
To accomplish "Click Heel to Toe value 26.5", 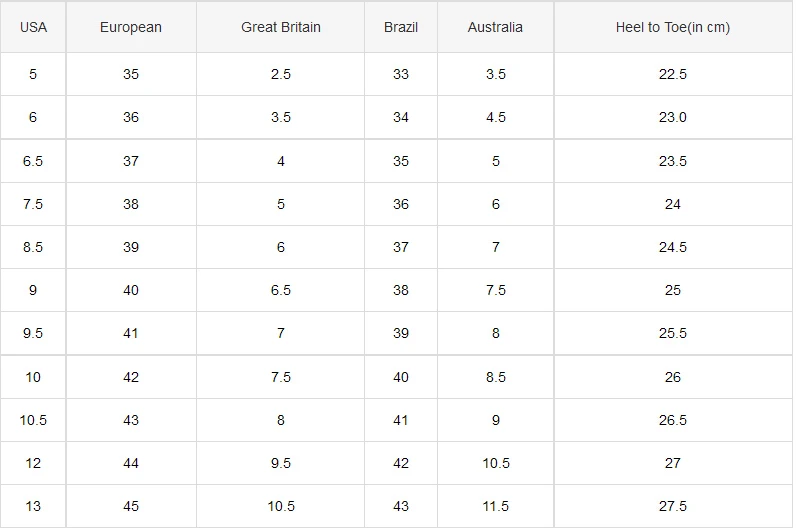I will pyautogui.click(x=673, y=420).
